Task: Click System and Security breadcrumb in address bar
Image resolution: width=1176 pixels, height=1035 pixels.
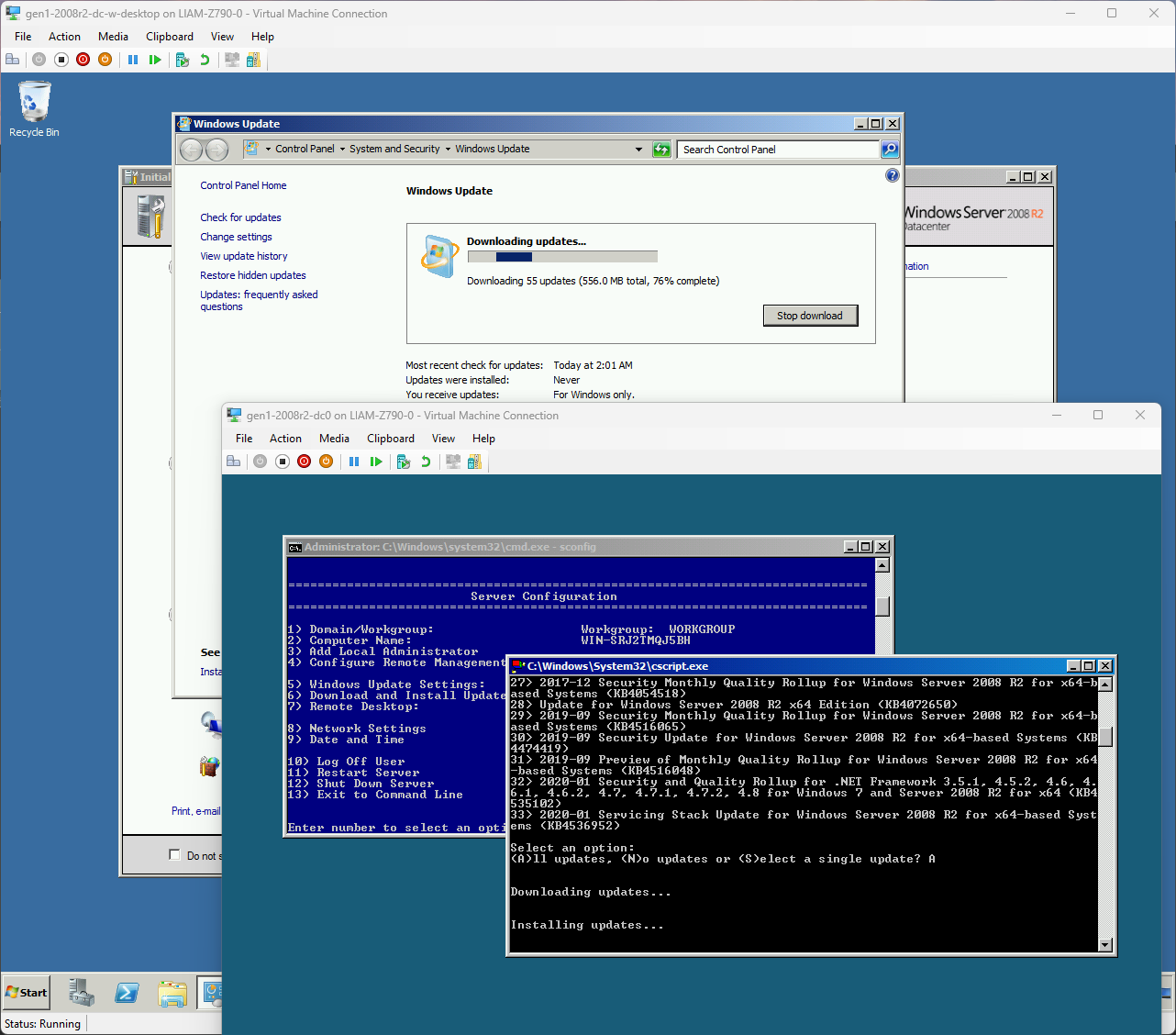Action: tap(394, 150)
